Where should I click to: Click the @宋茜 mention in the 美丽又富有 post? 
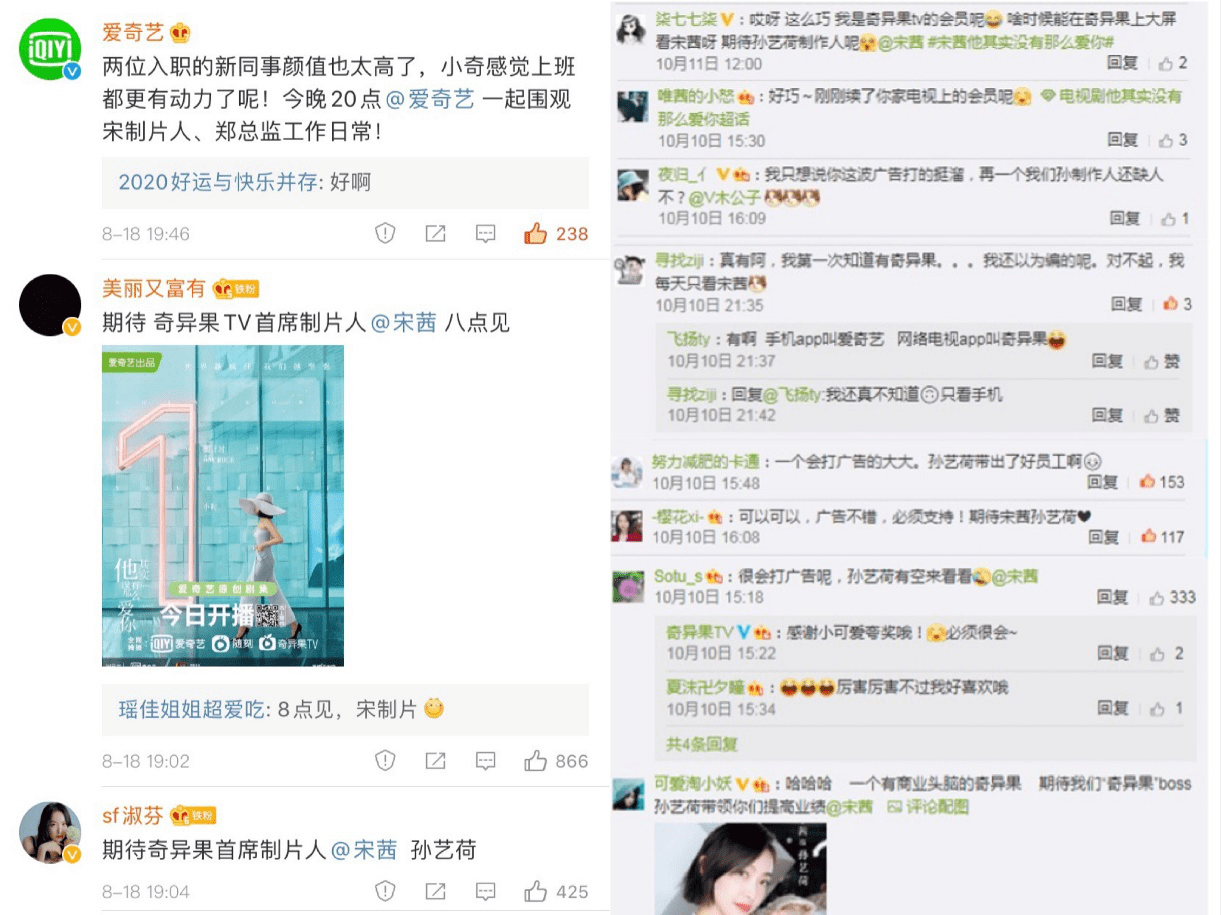403,323
